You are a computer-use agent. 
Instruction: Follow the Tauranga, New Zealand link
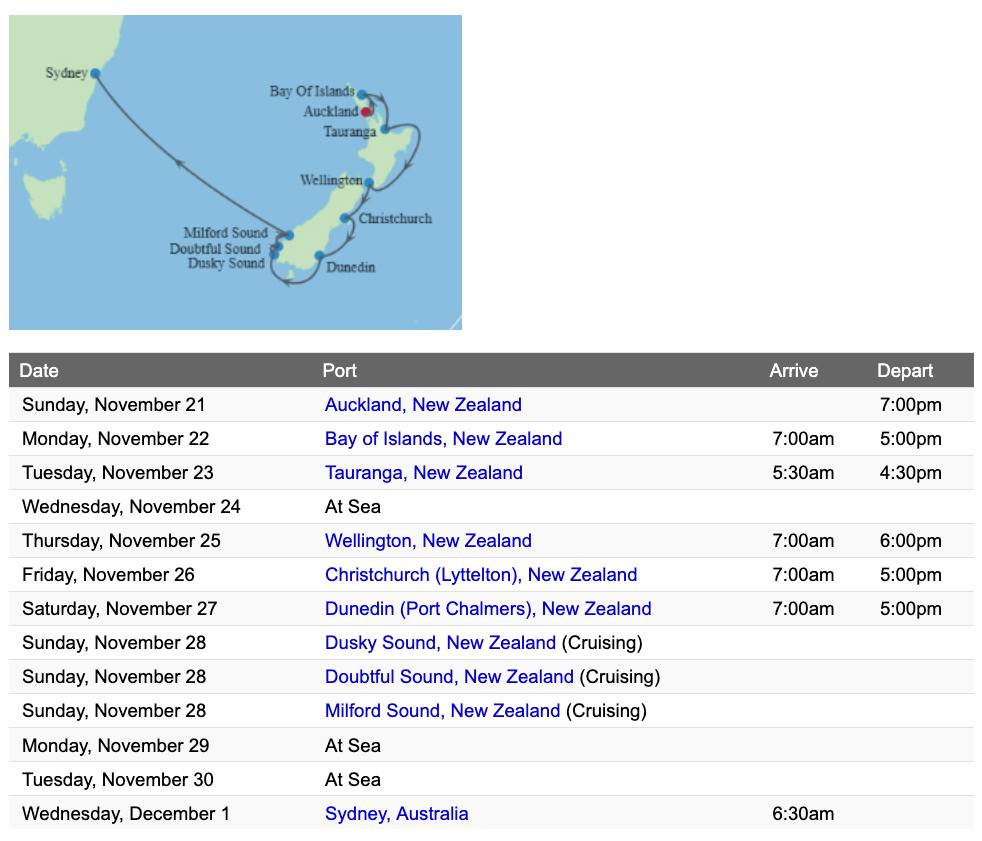tap(423, 473)
